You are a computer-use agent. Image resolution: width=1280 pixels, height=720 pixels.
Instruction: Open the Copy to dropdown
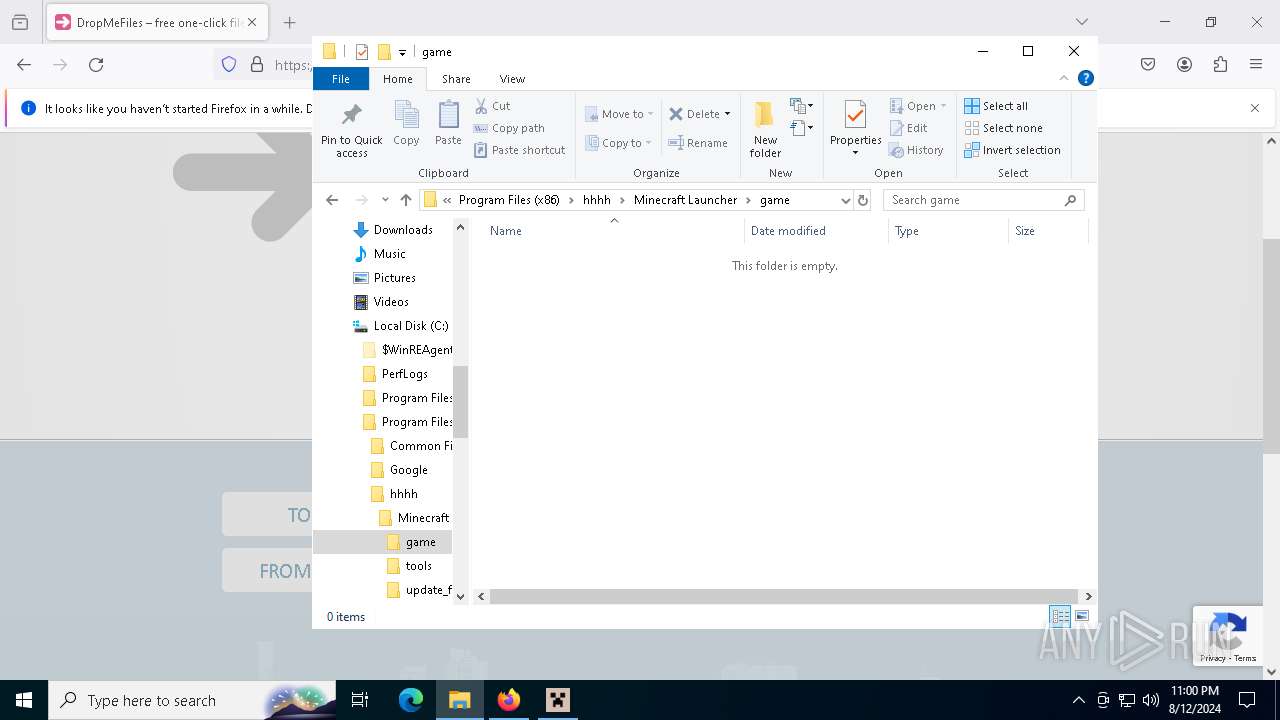[619, 143]
